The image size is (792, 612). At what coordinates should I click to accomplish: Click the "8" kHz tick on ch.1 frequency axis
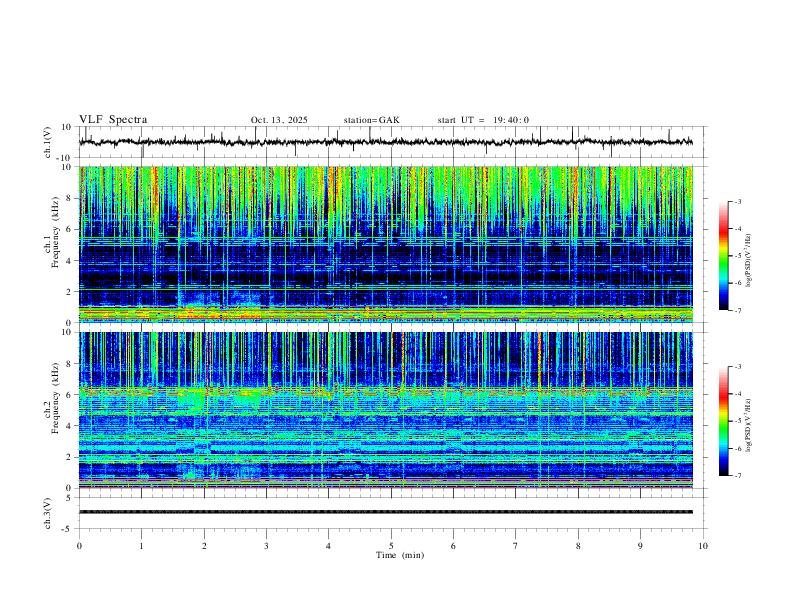pyautogui.click(x=69, y=198)
